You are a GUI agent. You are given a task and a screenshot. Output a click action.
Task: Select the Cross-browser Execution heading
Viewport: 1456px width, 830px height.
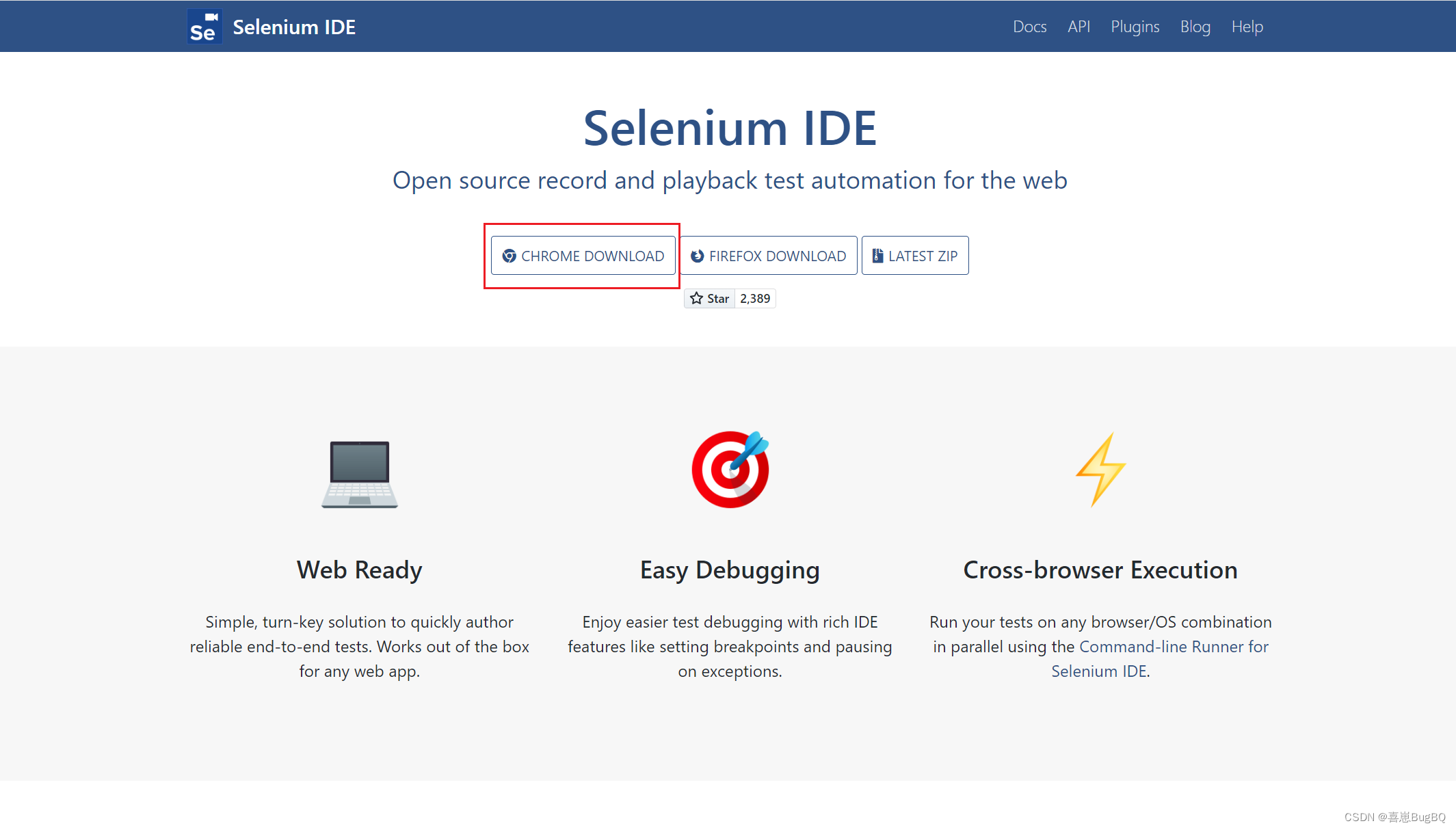point(1100,570)
